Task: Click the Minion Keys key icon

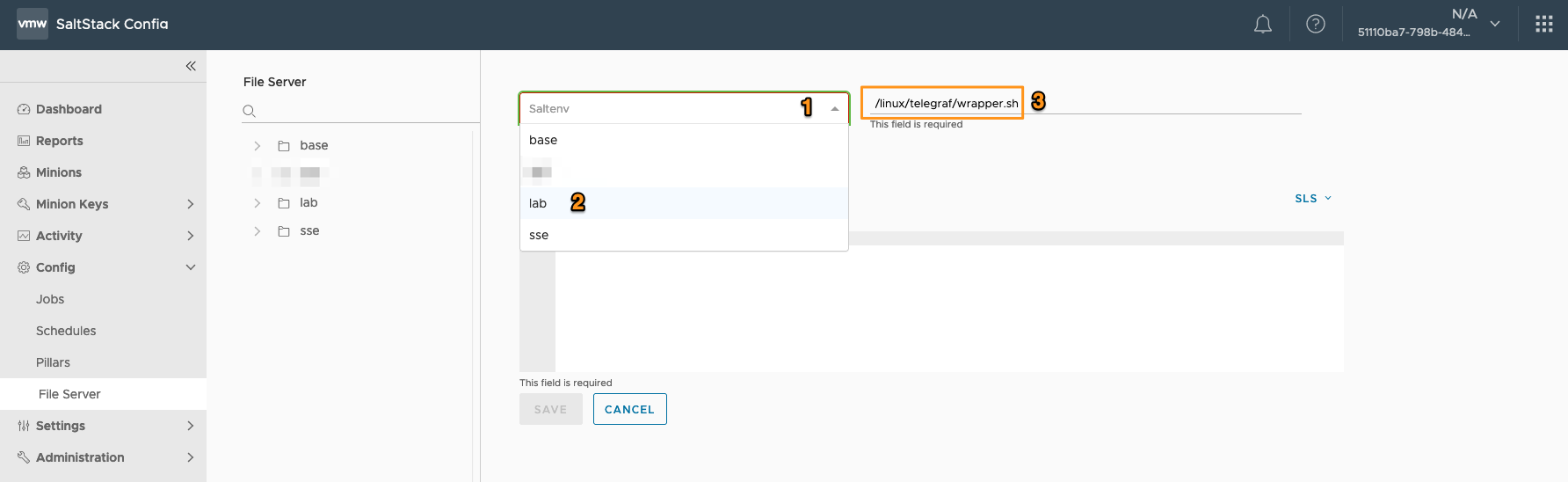Action: (x=24, y=204)
